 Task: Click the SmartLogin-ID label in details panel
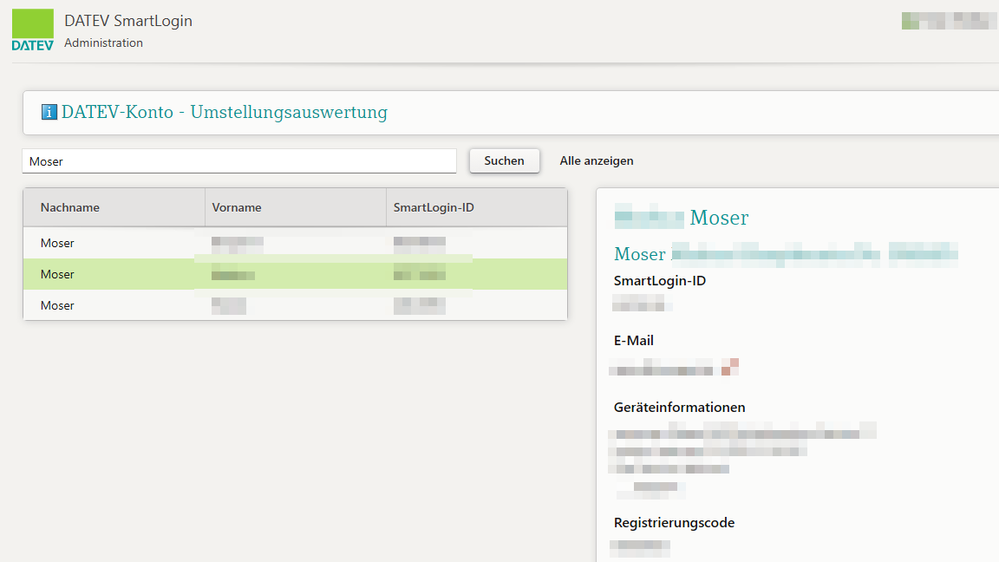point(659,280)
